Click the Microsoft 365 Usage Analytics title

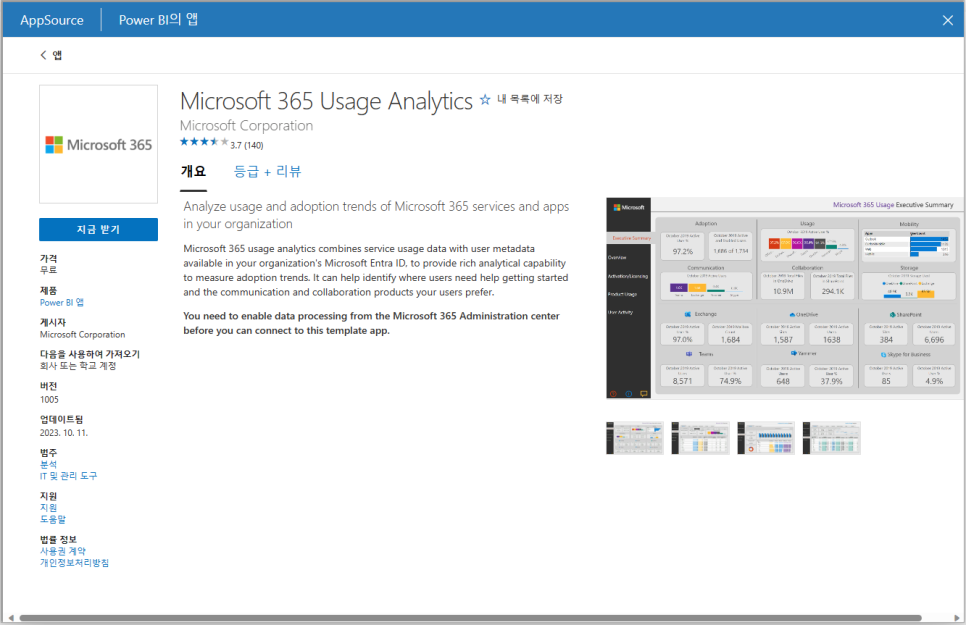click(327, 101)
